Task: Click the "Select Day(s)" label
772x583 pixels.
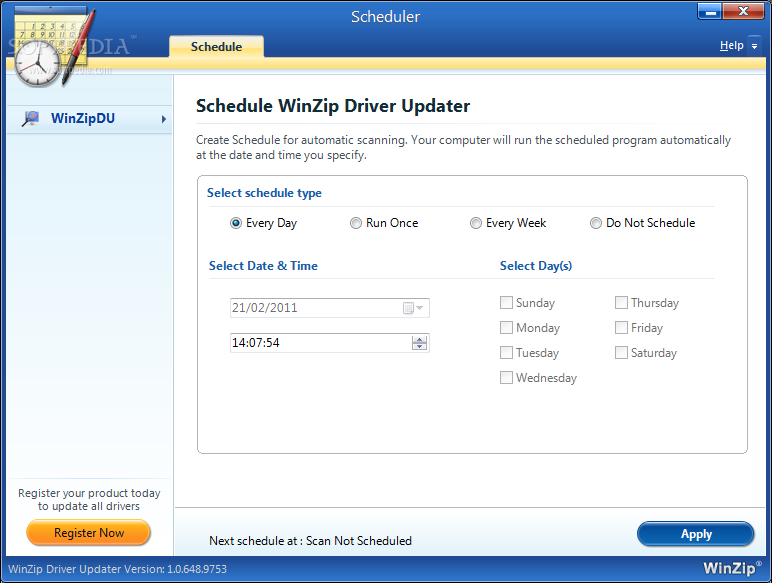Action: tap(536, 266)
